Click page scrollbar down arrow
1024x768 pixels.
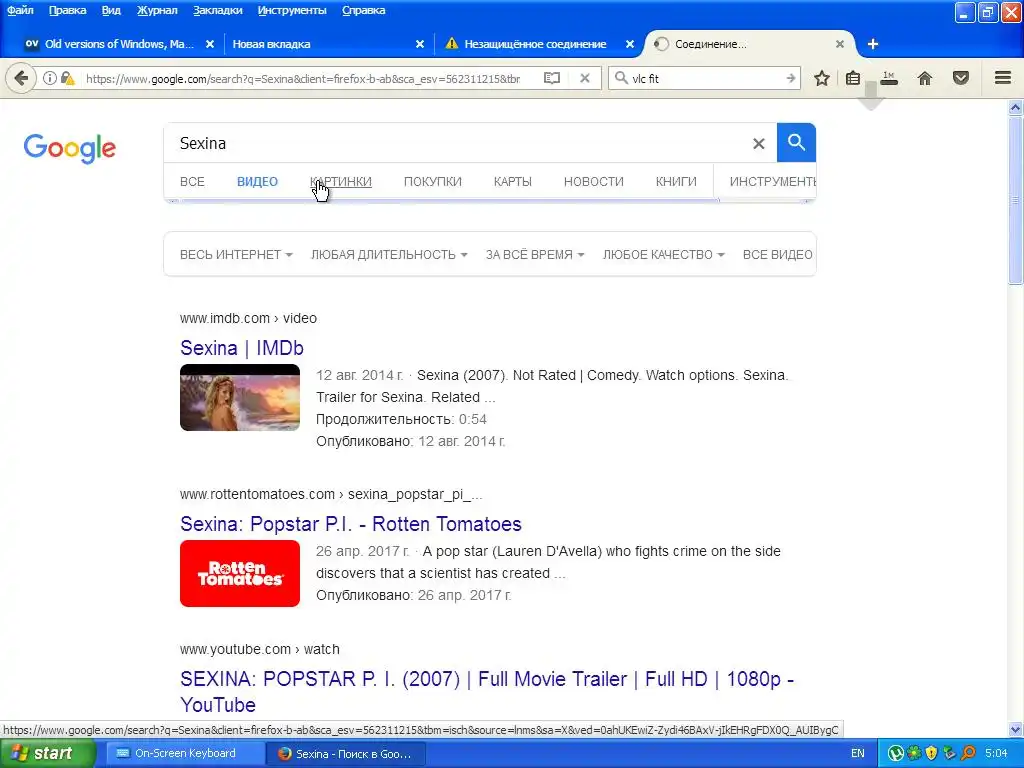(x=1016, y=729)
